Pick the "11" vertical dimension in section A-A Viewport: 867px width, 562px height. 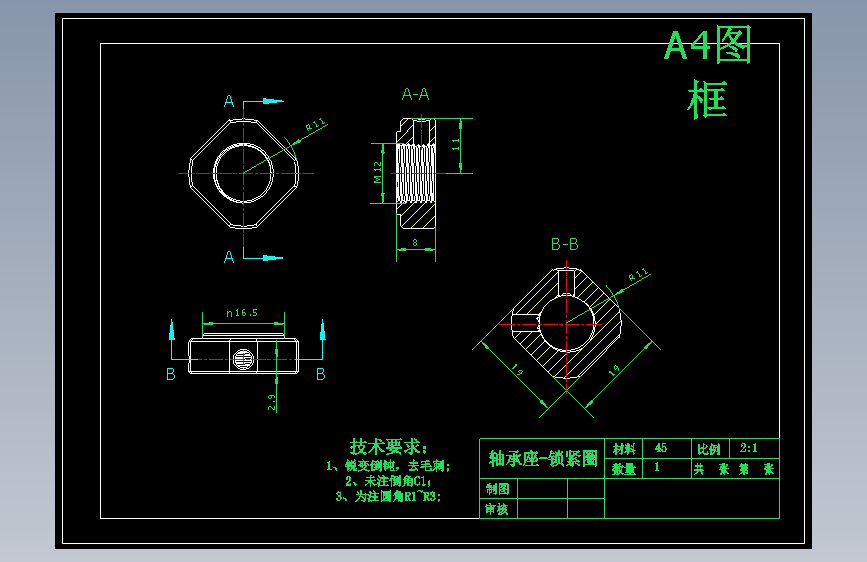coord(456,144)
